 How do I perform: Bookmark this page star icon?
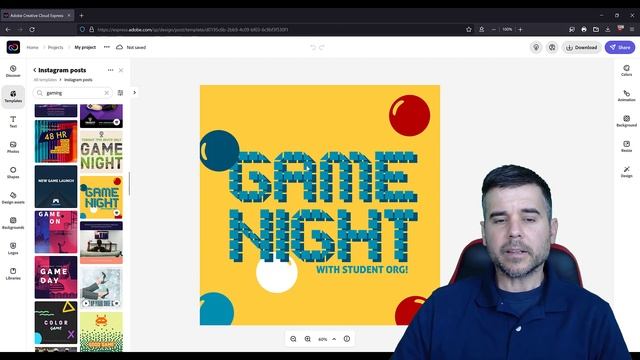(469, 29)
